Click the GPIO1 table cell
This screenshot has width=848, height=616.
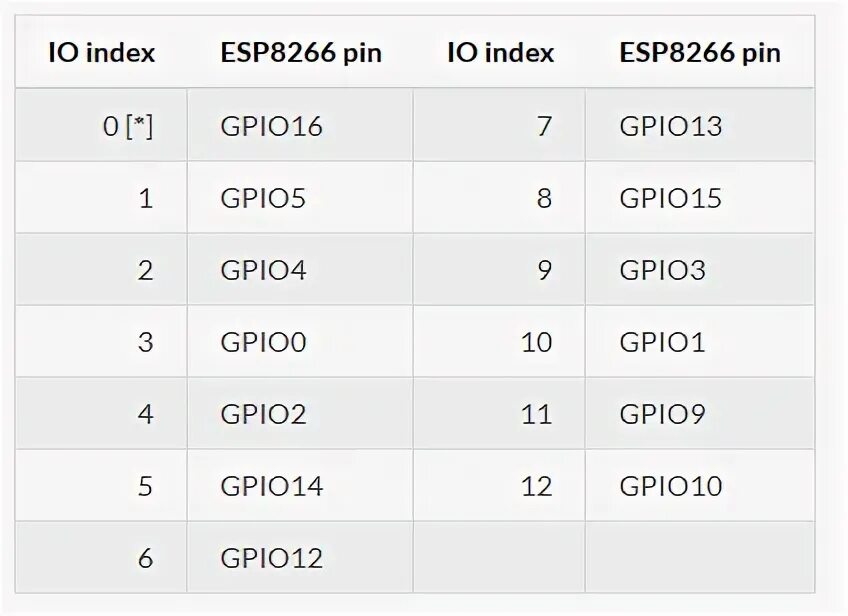coord(699,341)
